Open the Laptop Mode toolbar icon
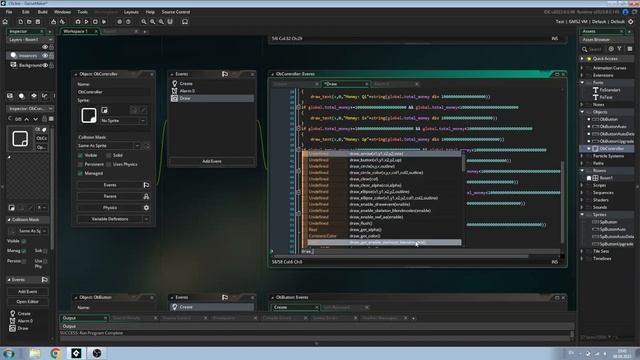Image resolution: width=640 pixels, height=360 pixels. tap(185, 22)
